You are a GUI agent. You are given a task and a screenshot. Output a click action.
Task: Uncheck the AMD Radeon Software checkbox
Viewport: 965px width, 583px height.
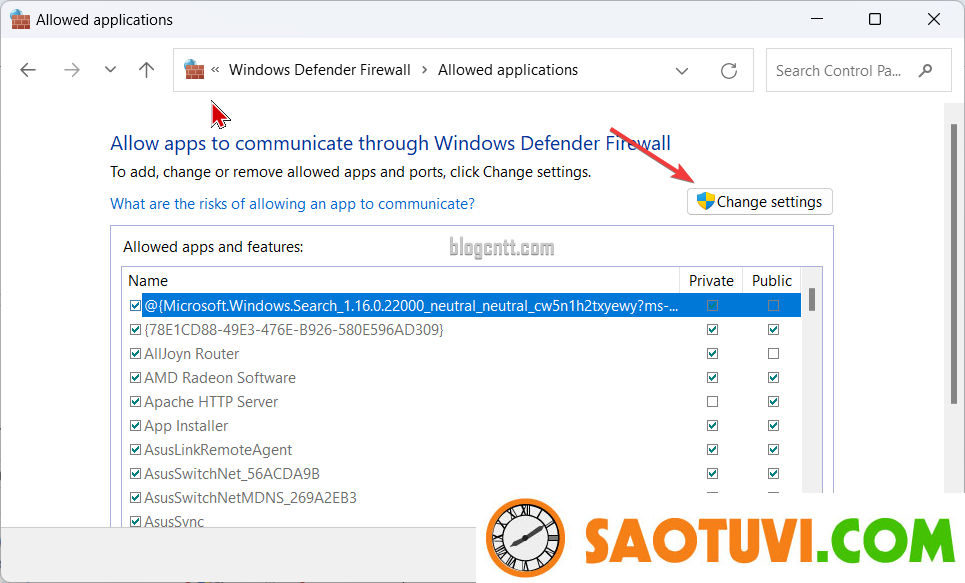pyautogui.click(x=135, y=377)
